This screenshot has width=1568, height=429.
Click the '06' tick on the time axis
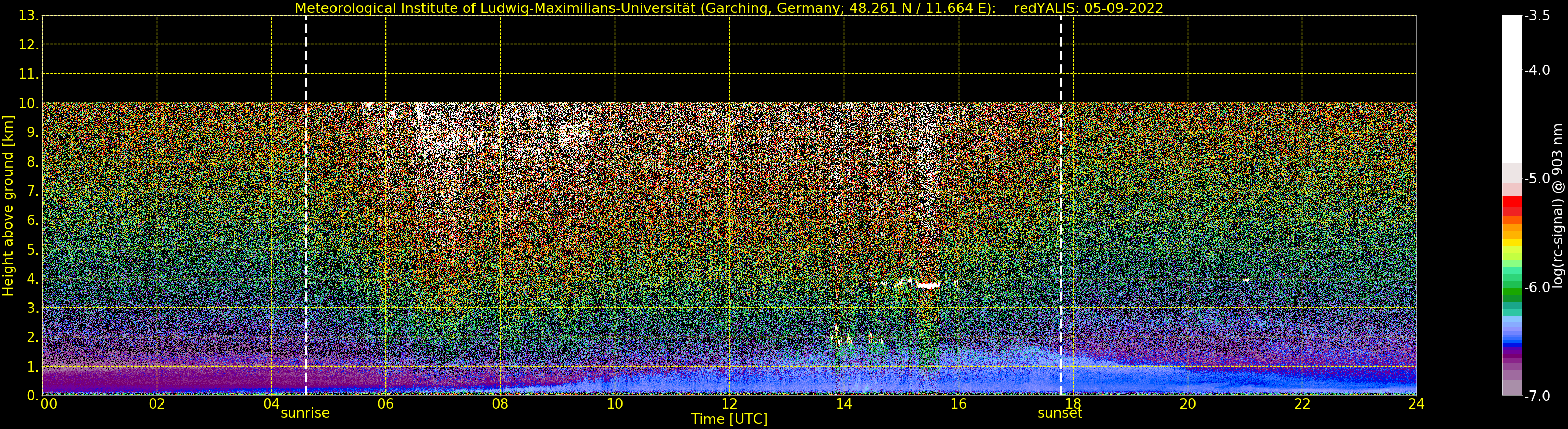coord(386,404)
